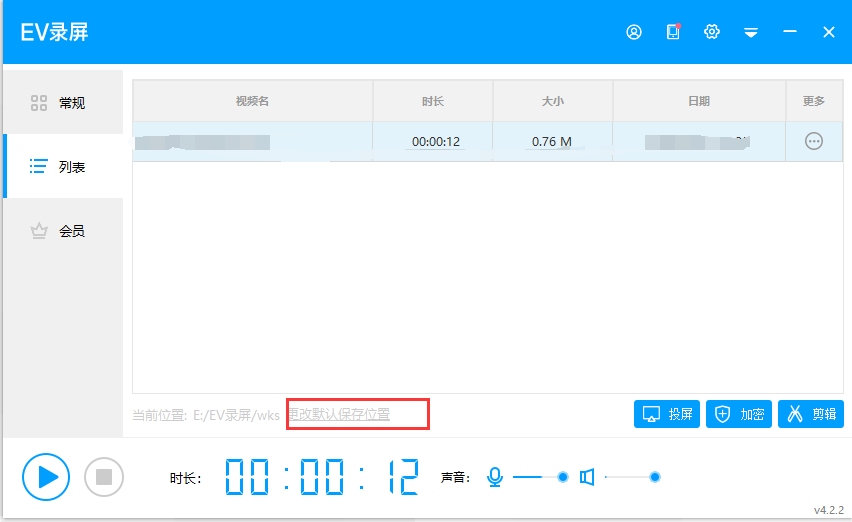Click the blue timer display

pyautogui.click(x=322, y=477)
